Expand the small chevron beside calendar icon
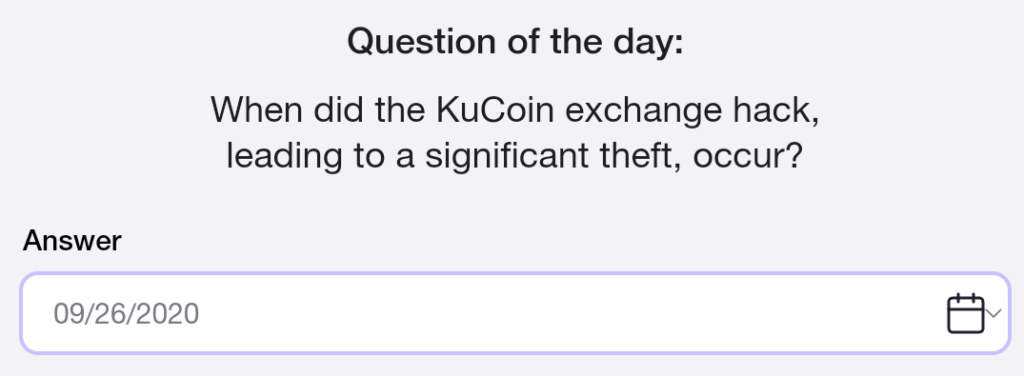The image size is (1024, 376). (994, 314)
